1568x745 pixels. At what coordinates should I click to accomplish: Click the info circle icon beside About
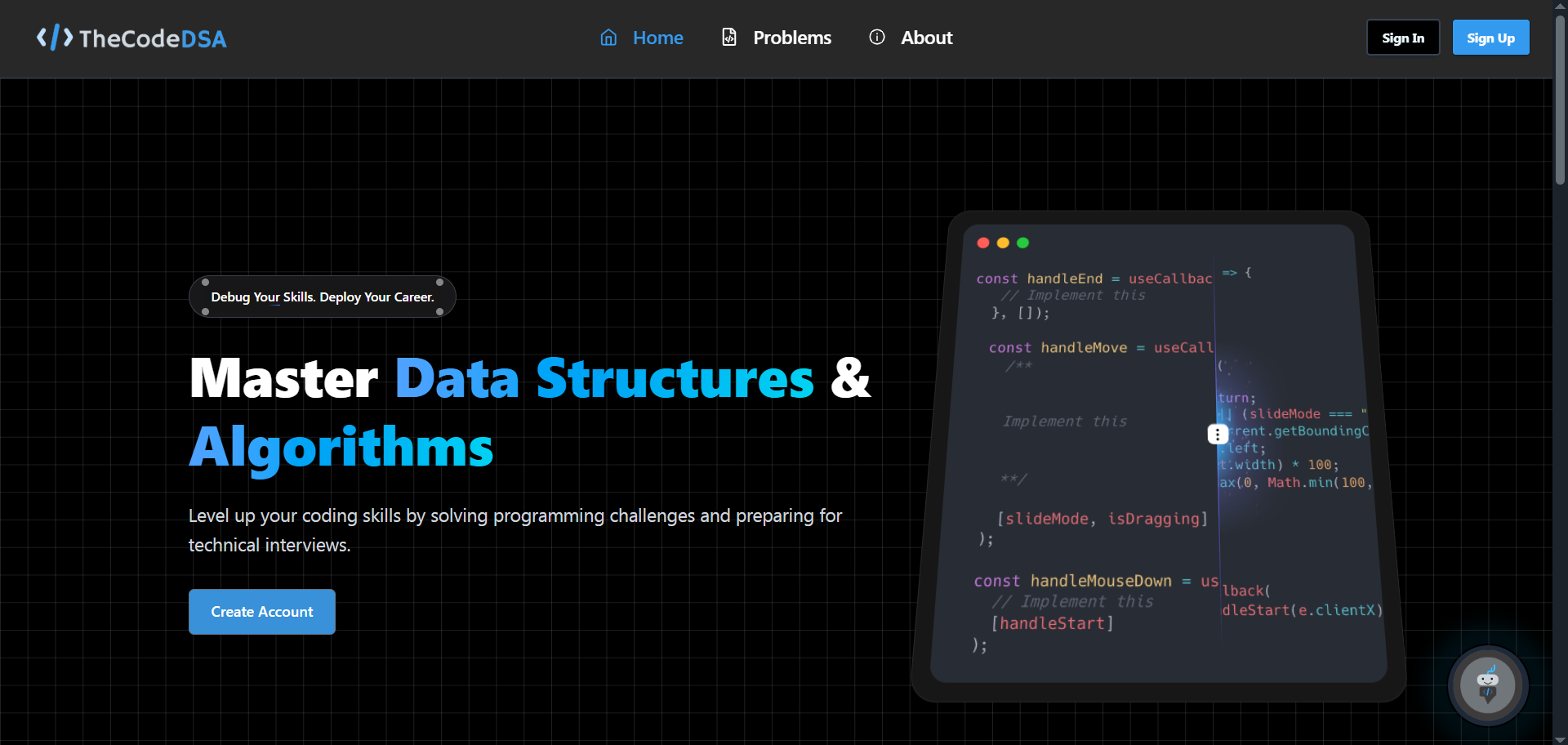click(878, 38)
